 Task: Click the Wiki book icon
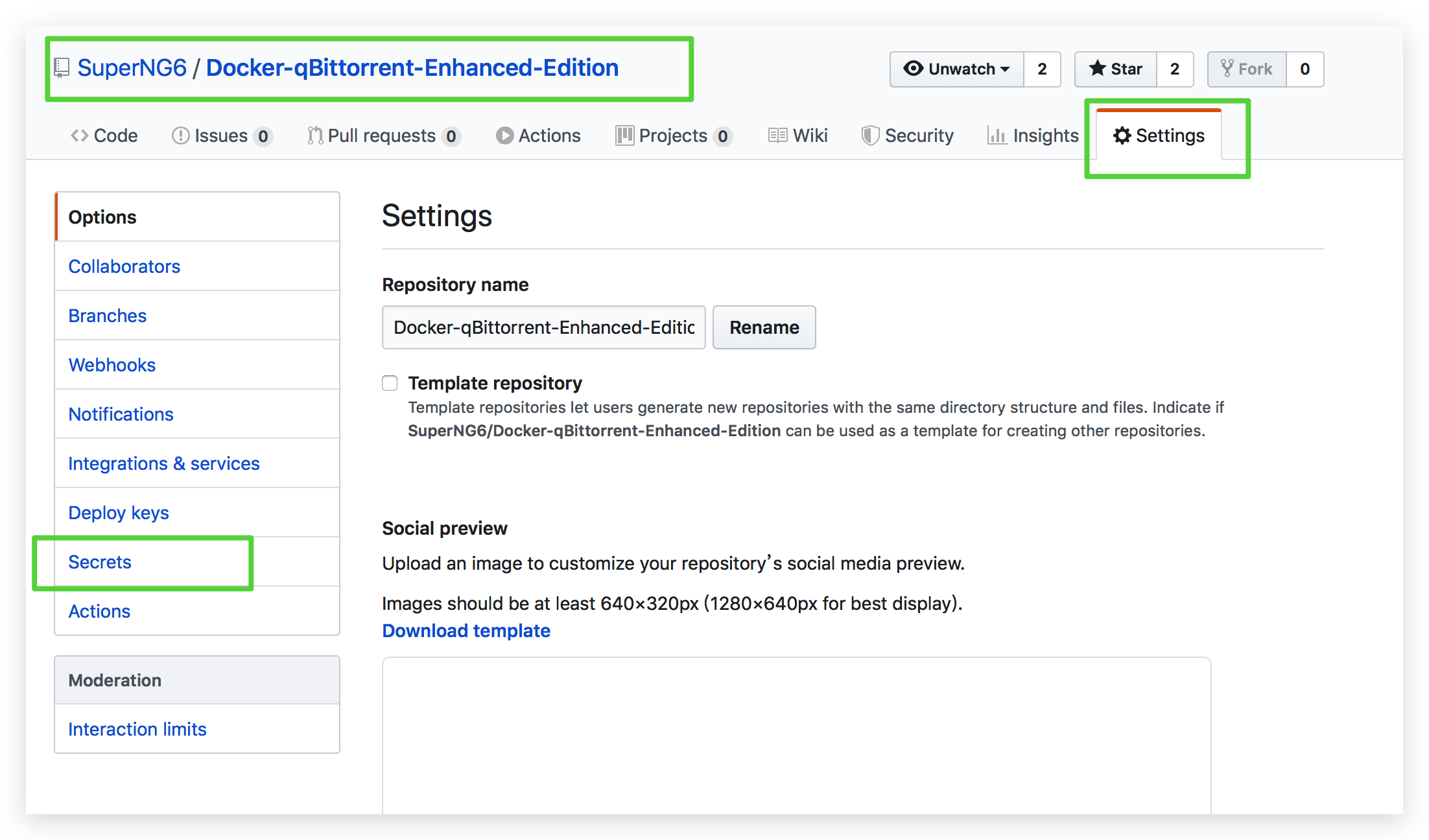777,135
